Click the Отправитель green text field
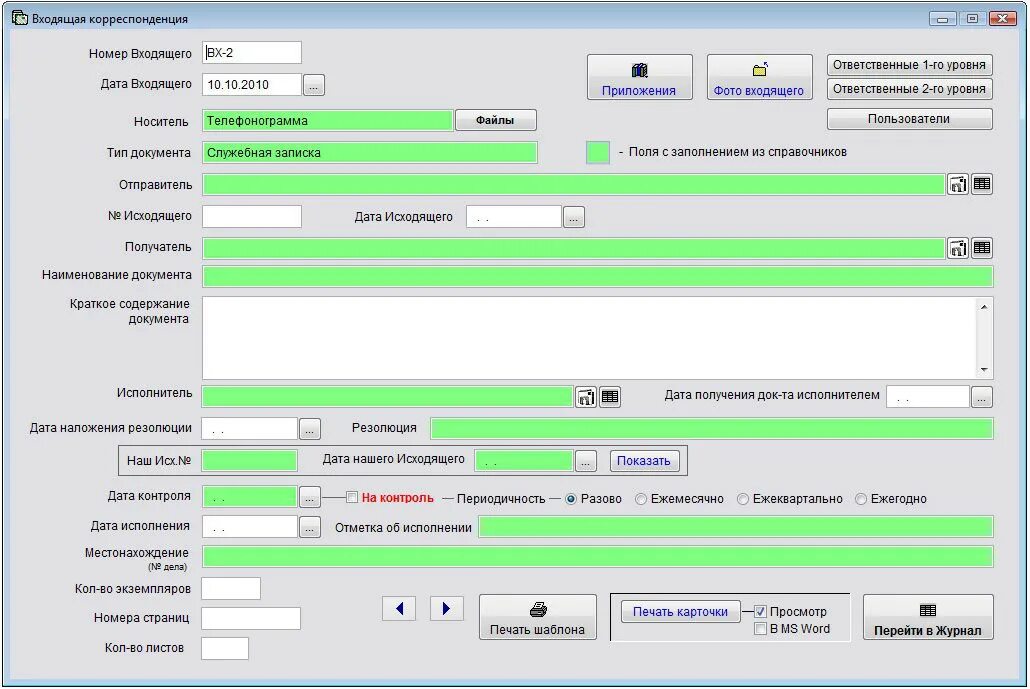This screenshot has width=1030, height=689. click(x=573, y=185)
